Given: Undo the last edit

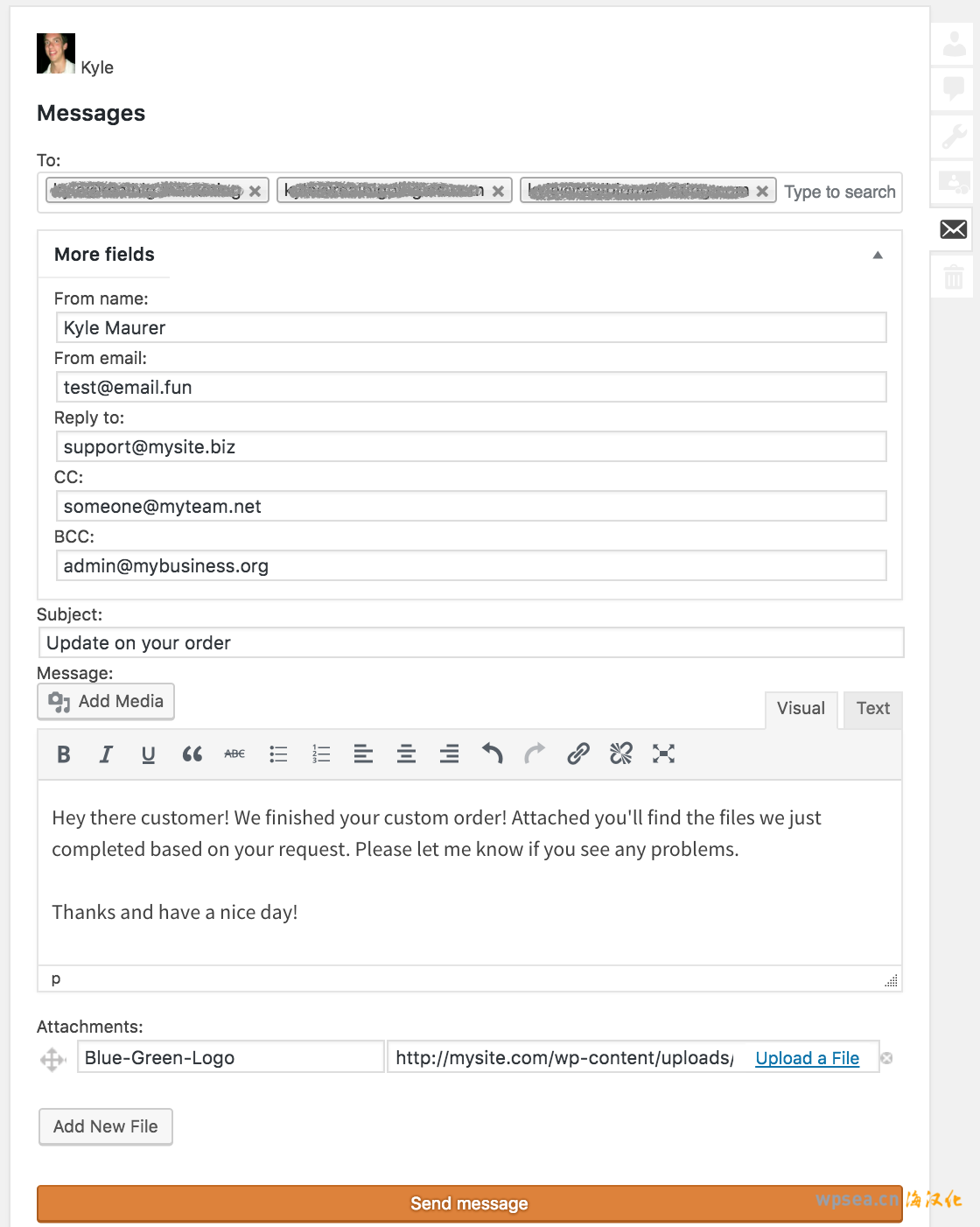Looking at the screenshot, I should [492, 754].
